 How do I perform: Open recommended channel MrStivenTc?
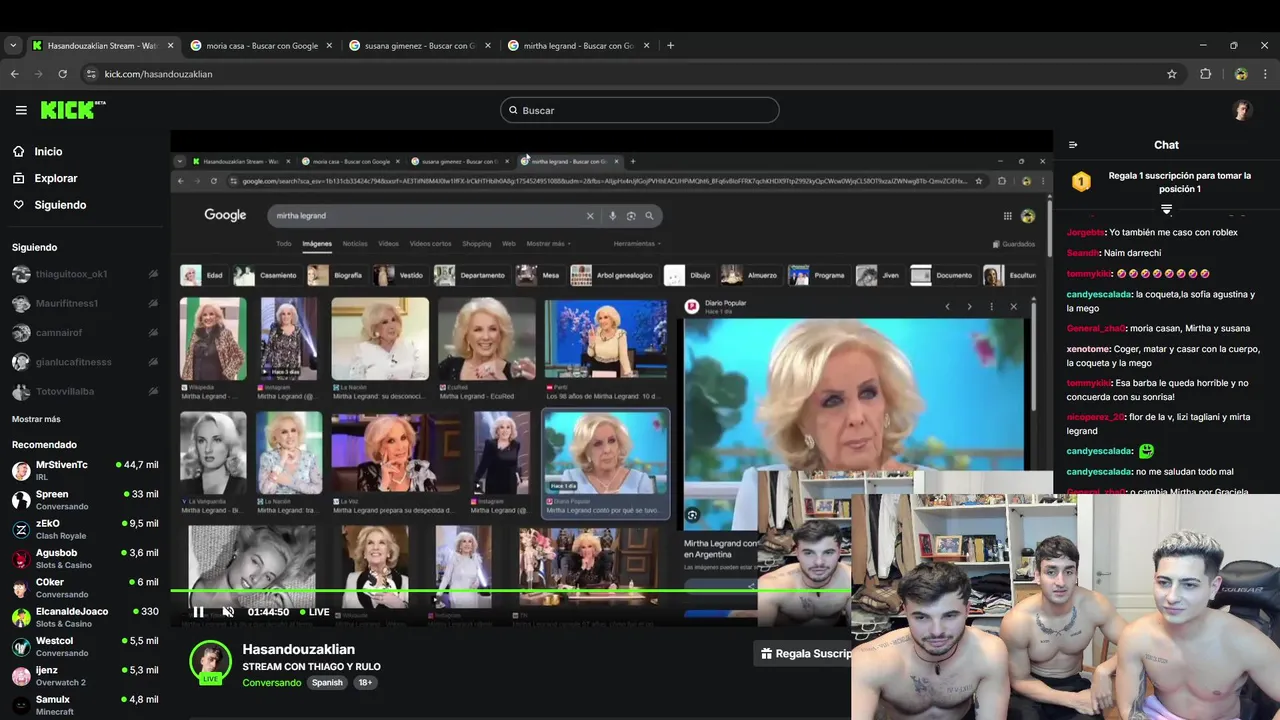84,471
